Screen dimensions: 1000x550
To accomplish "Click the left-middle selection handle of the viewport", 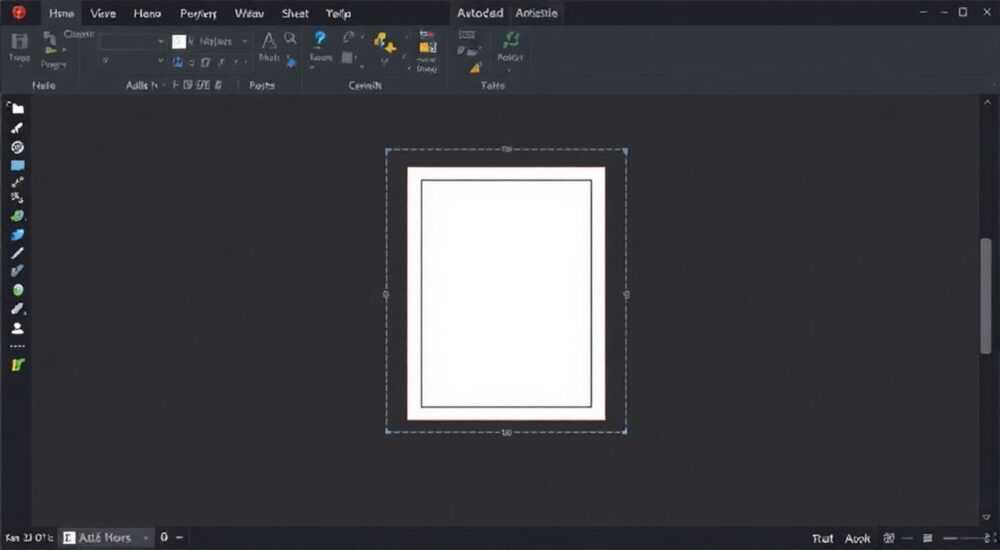I will click(386, 294).
